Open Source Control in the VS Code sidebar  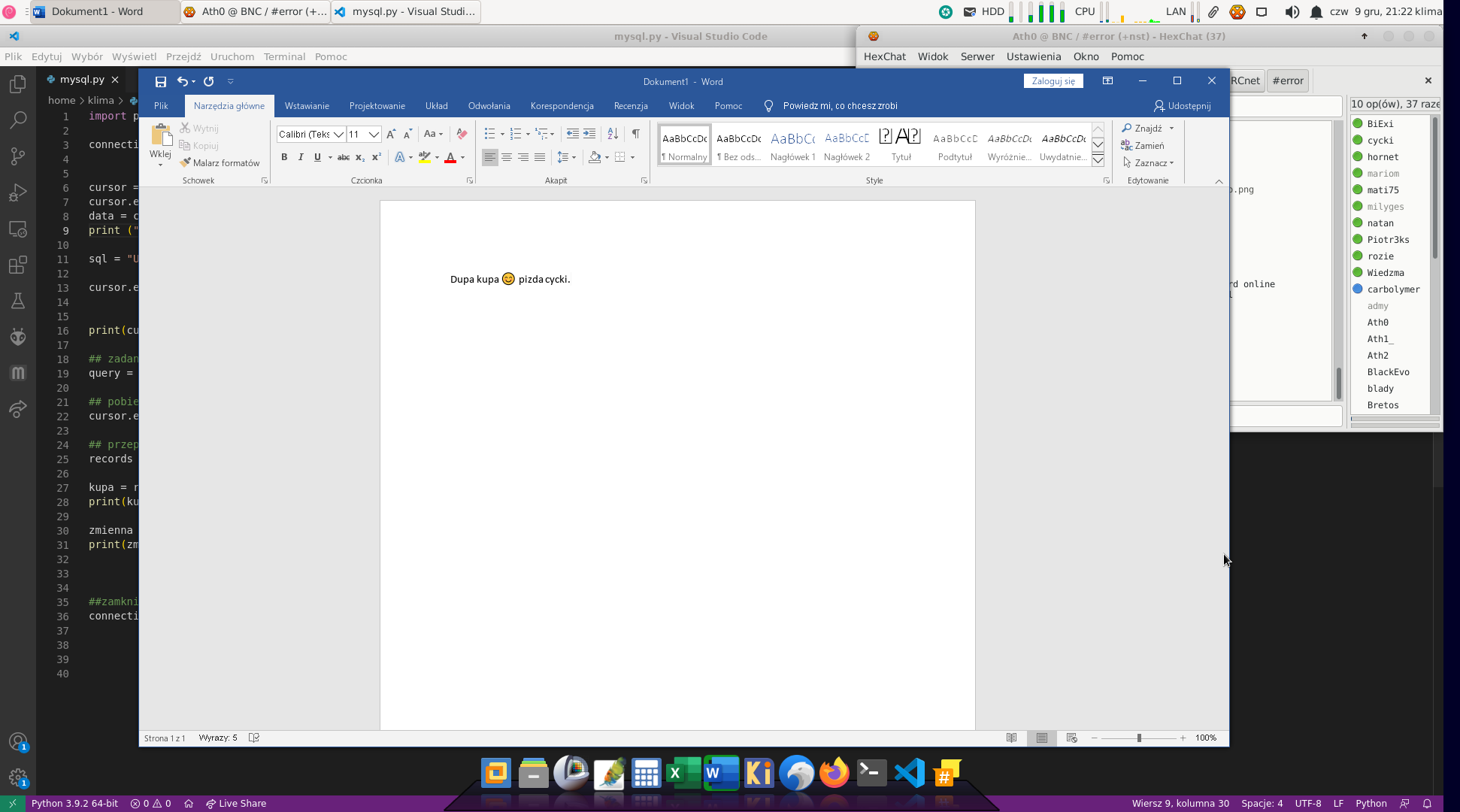18,156
